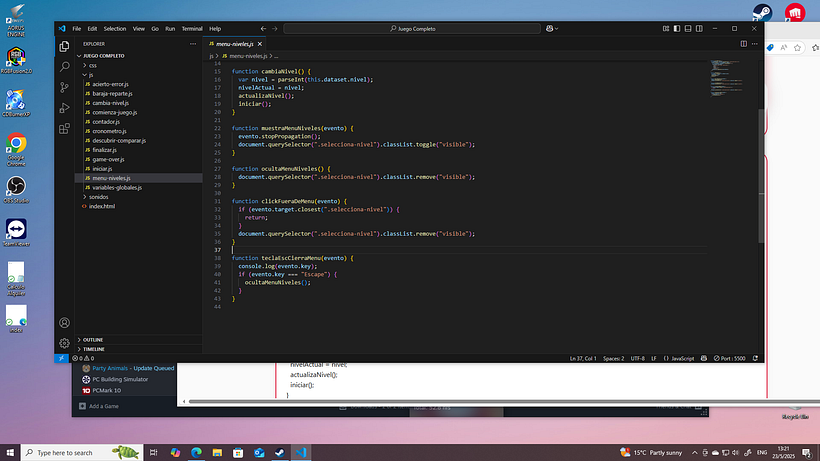Click the Windows taskbar search box

(x=82, y=453)
